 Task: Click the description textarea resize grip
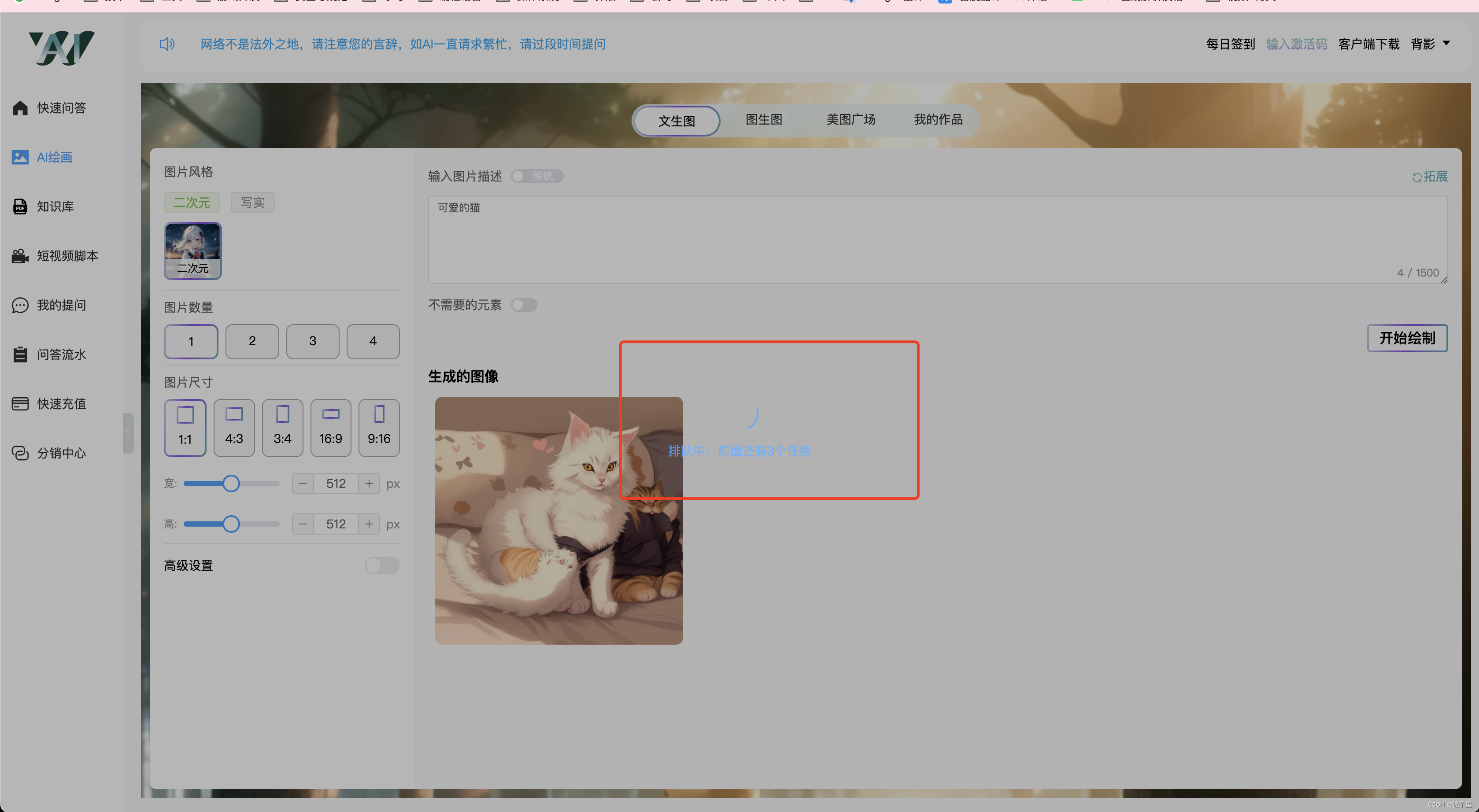click(x=1444, y=280)
